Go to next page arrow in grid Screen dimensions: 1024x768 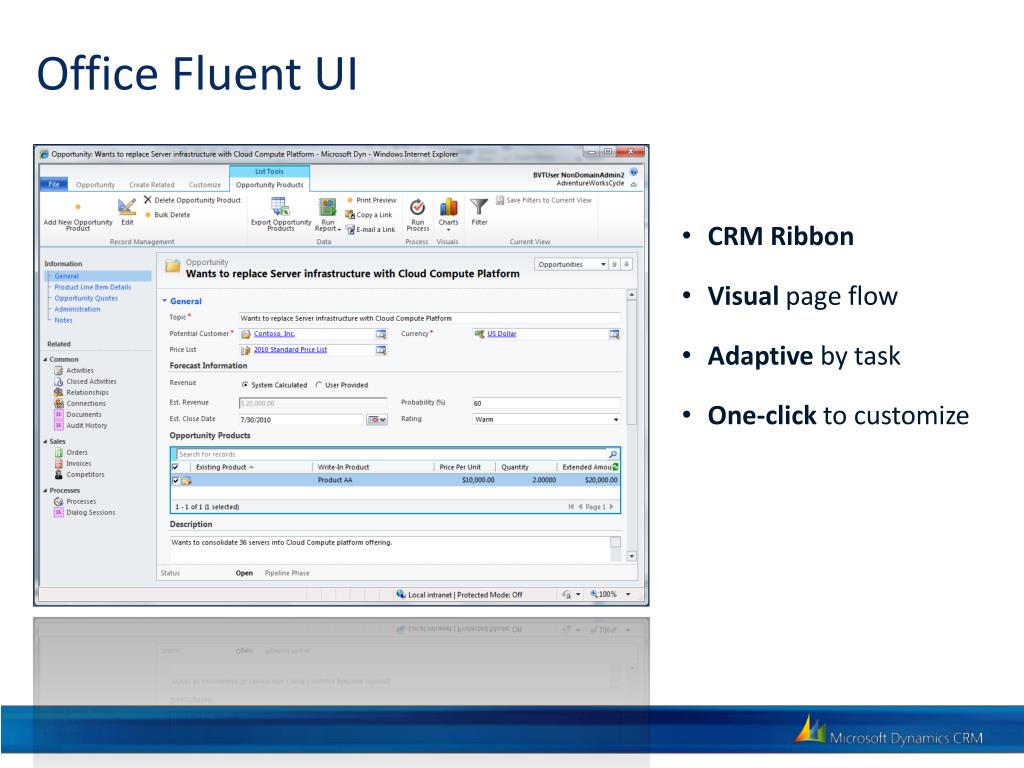coord(611,507)
